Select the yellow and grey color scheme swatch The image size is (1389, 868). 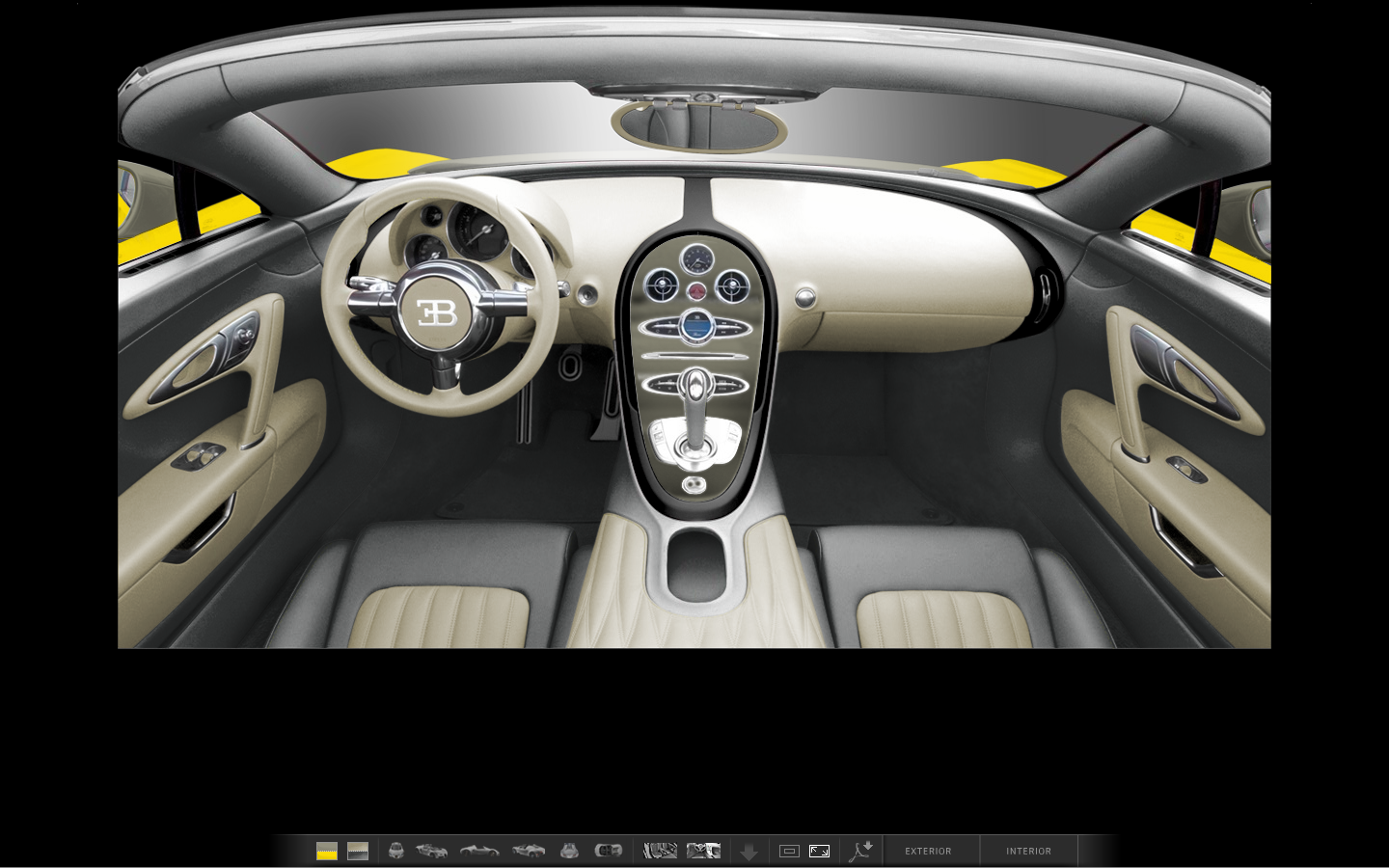point(327,851)
